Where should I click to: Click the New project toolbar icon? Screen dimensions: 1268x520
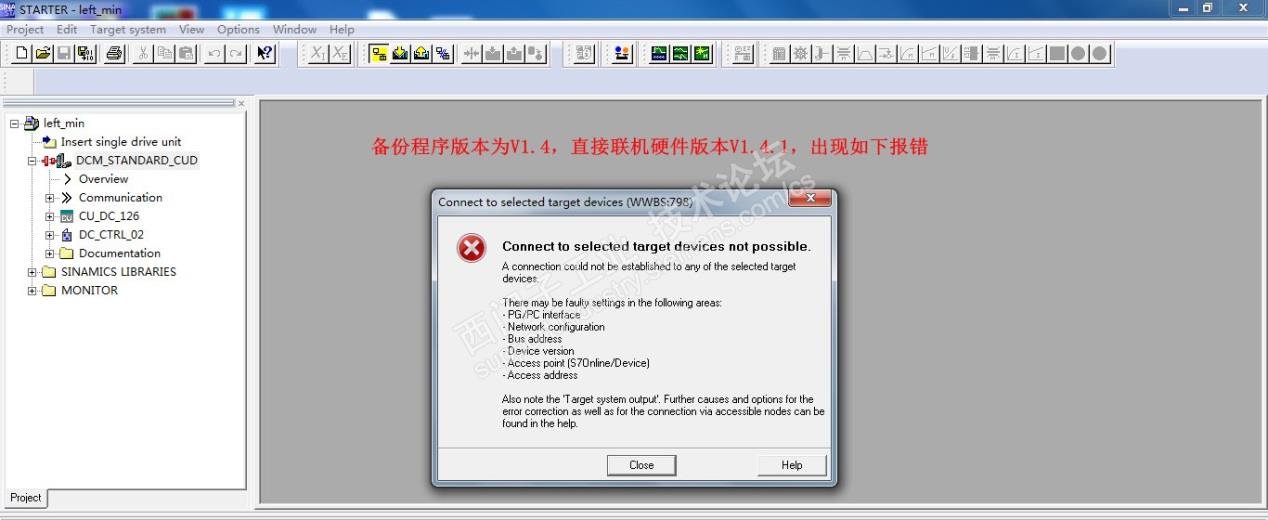coord(22,54)
